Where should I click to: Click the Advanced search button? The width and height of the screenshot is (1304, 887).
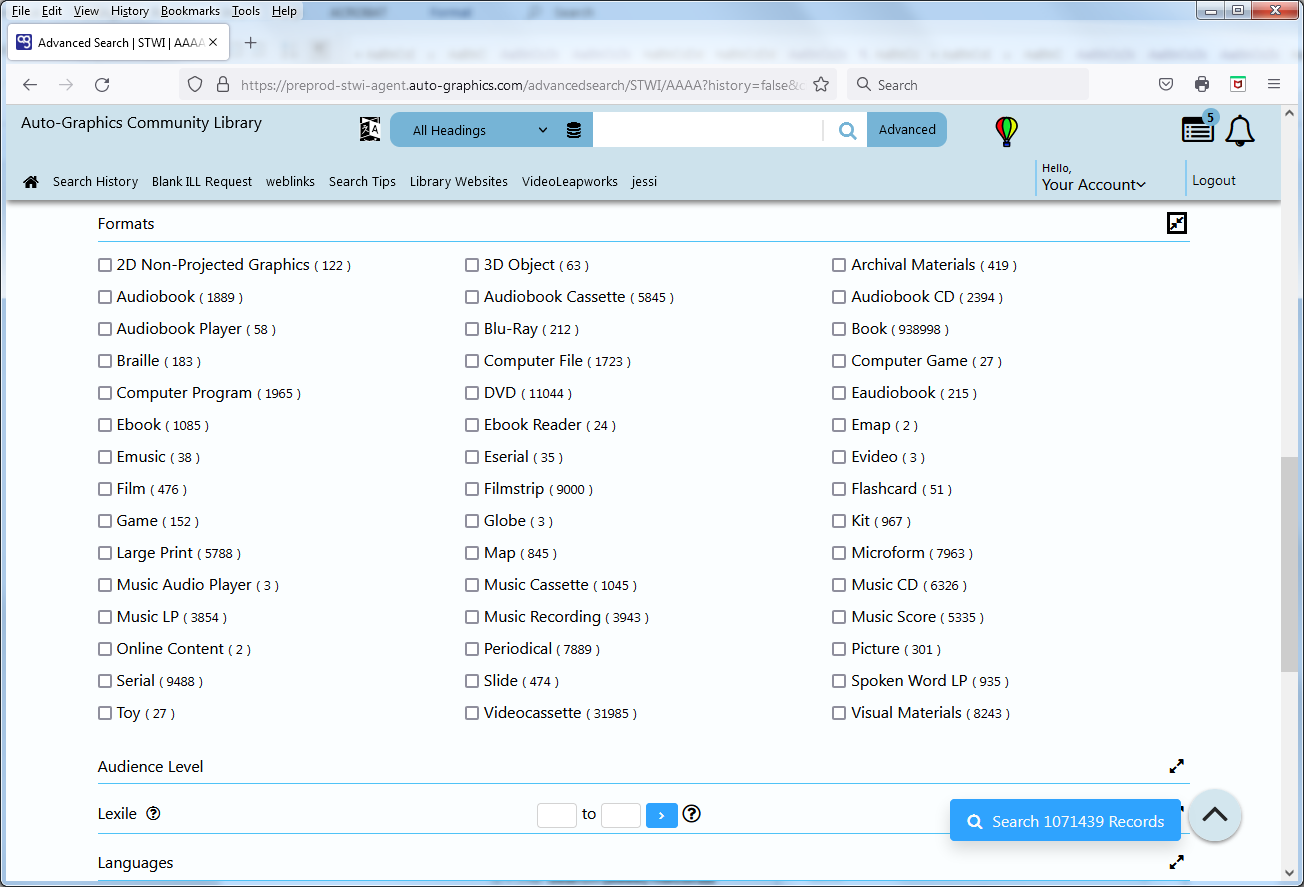coord(907,130)
